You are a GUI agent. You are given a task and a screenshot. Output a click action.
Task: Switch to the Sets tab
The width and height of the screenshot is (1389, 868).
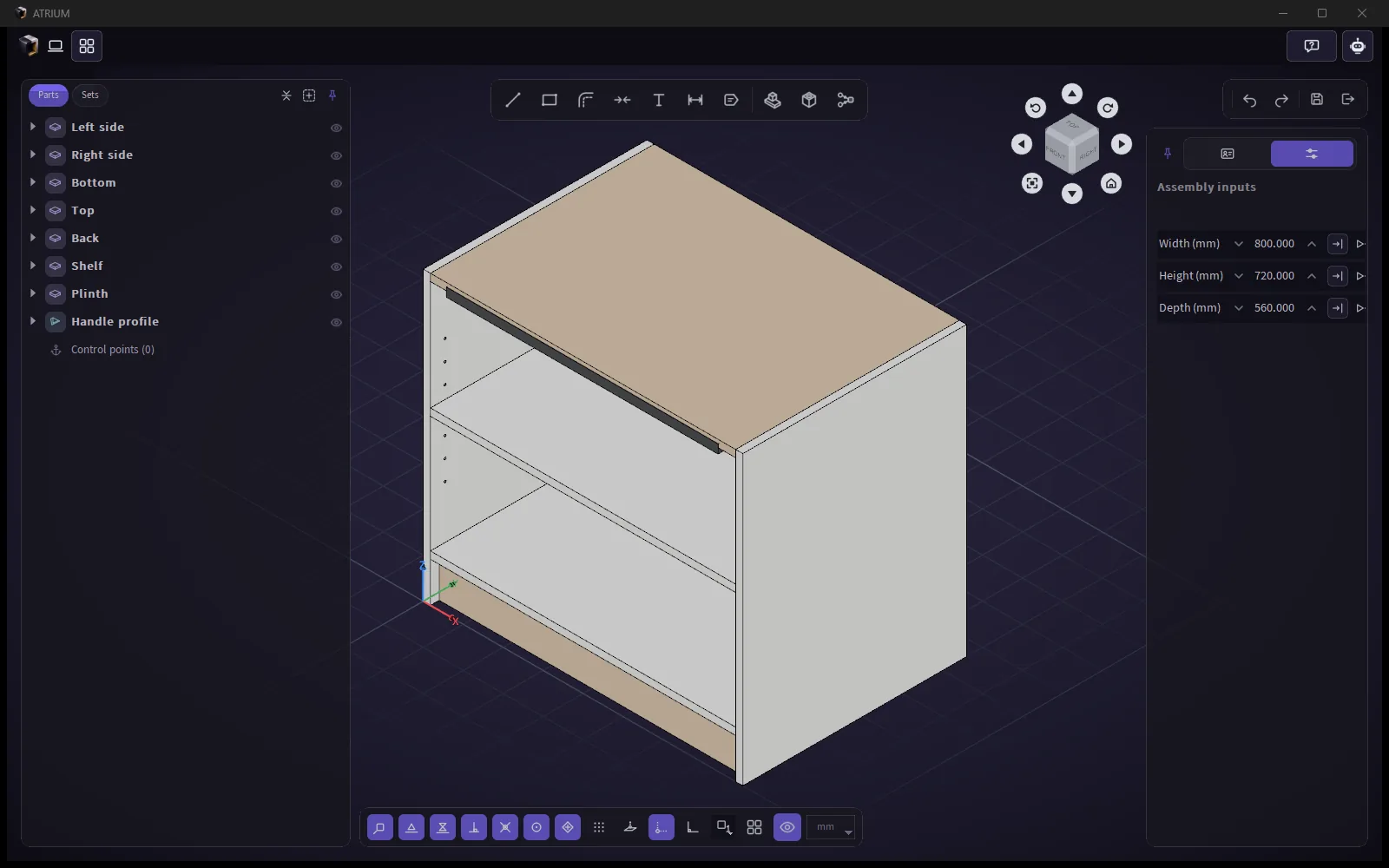click(x=90, y=95)
